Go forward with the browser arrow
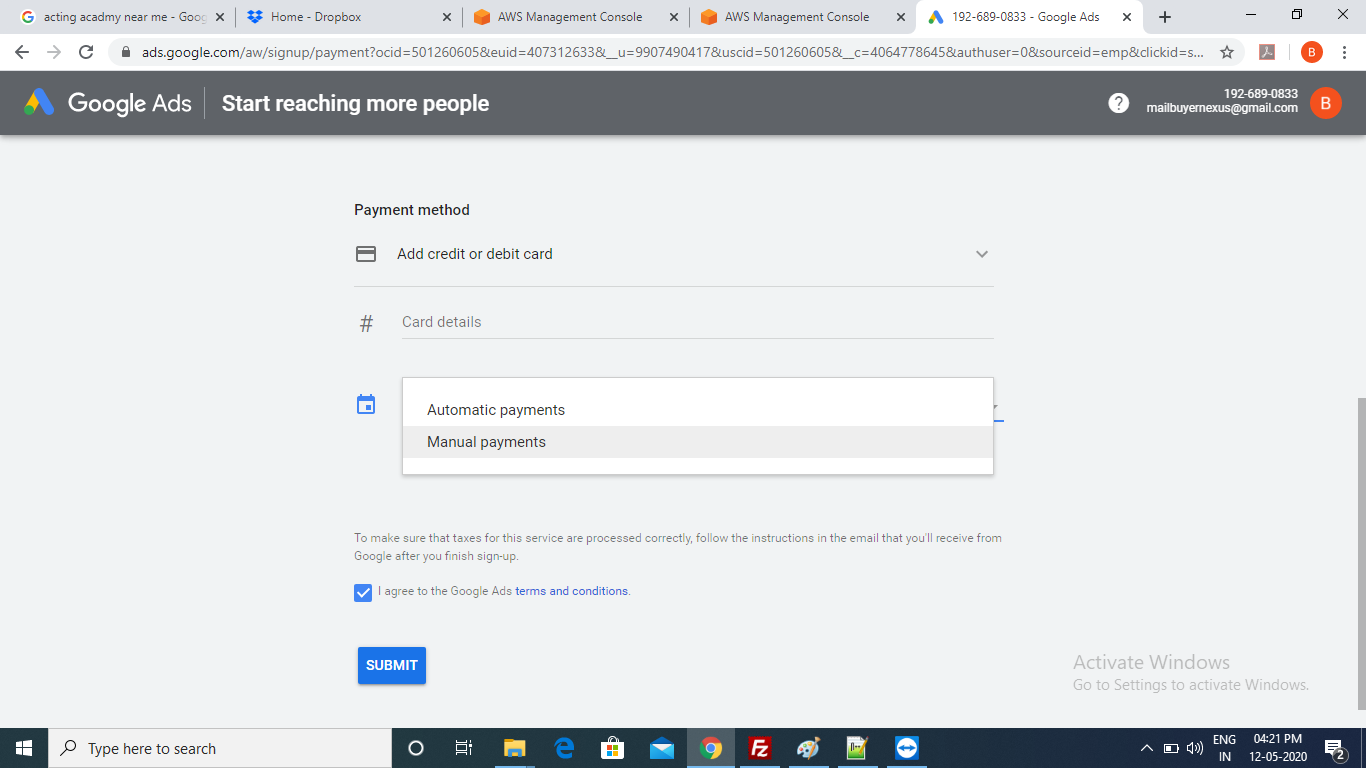 click(54, 53)
